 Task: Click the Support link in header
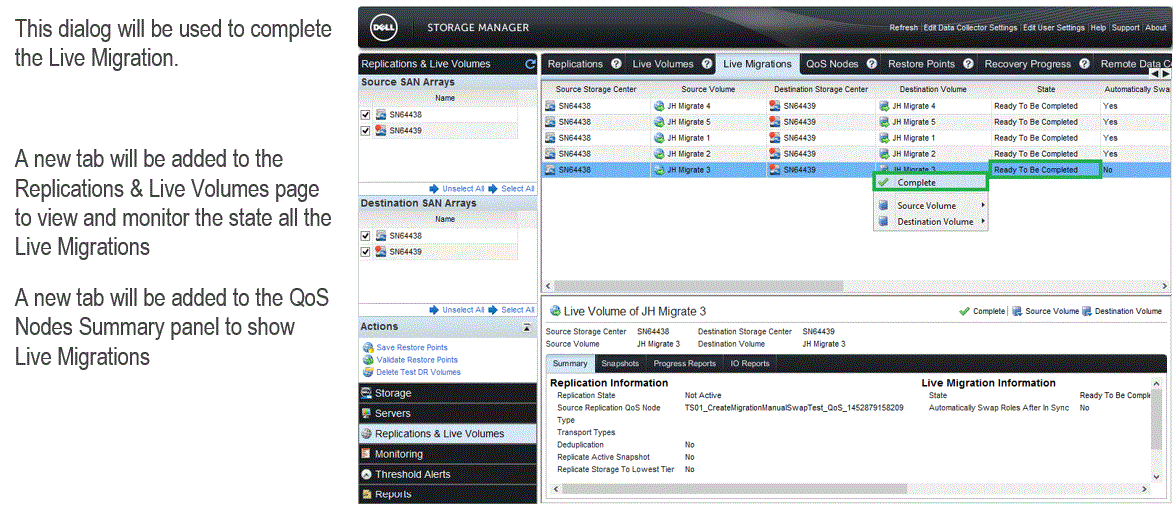point(1126,28)
